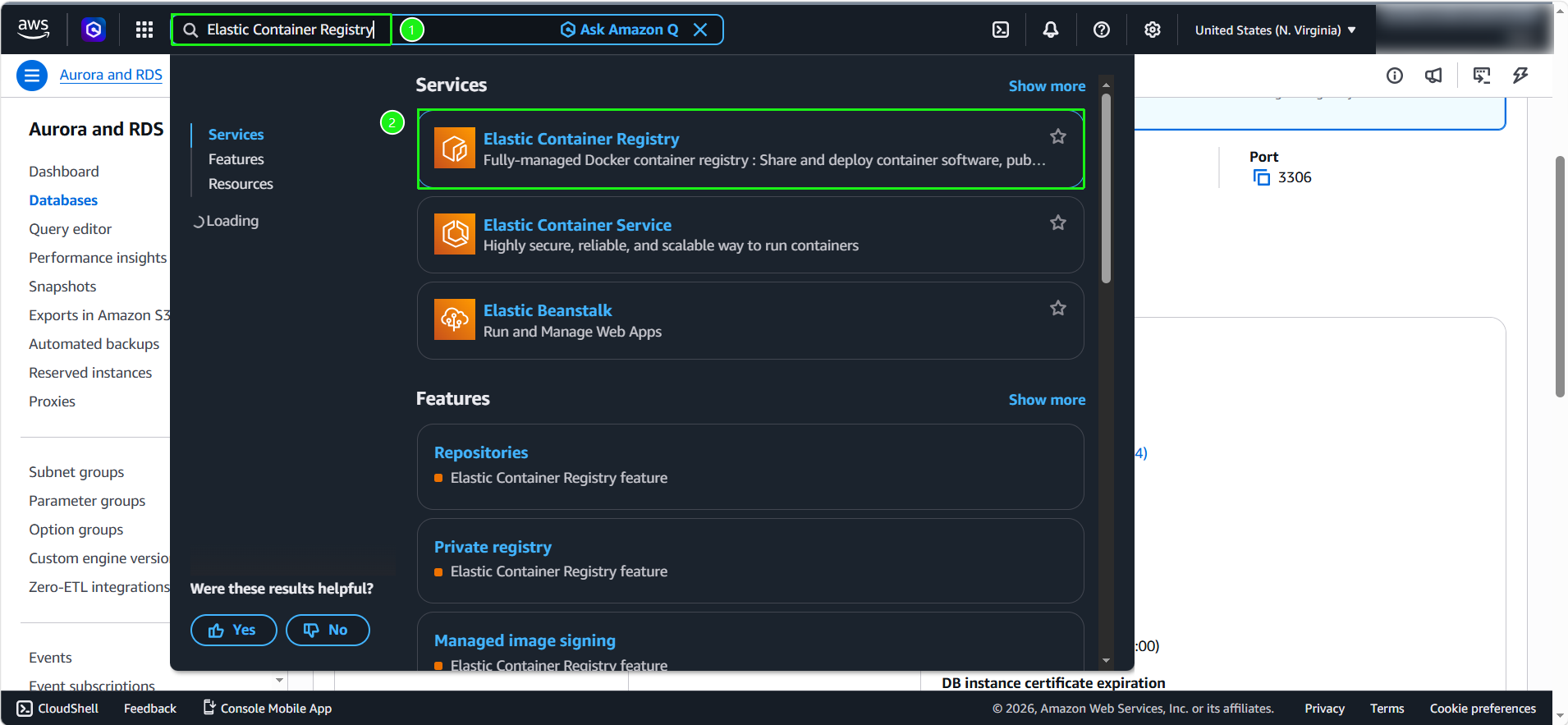Open the Privacy link
This screenshot has width=1568, height=725.
coord(1324,709)
